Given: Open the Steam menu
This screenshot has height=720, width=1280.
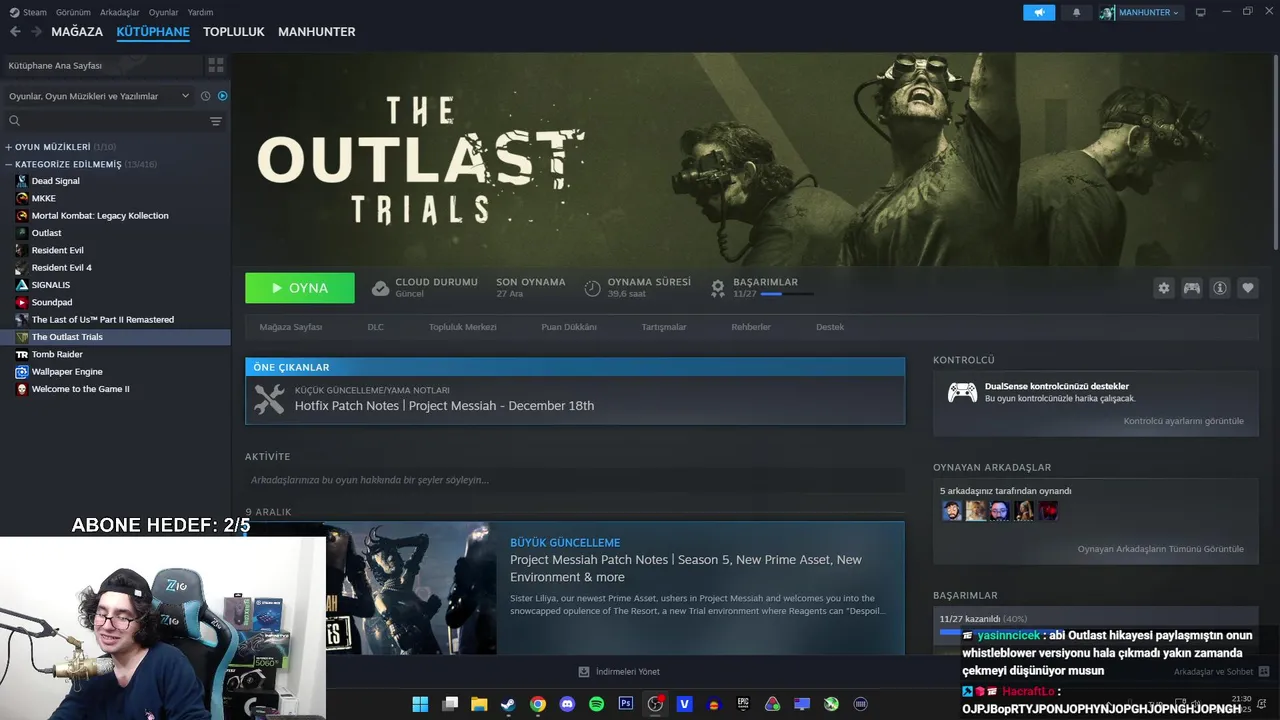Looking at the screenshot, I should [x=29, y=12].
